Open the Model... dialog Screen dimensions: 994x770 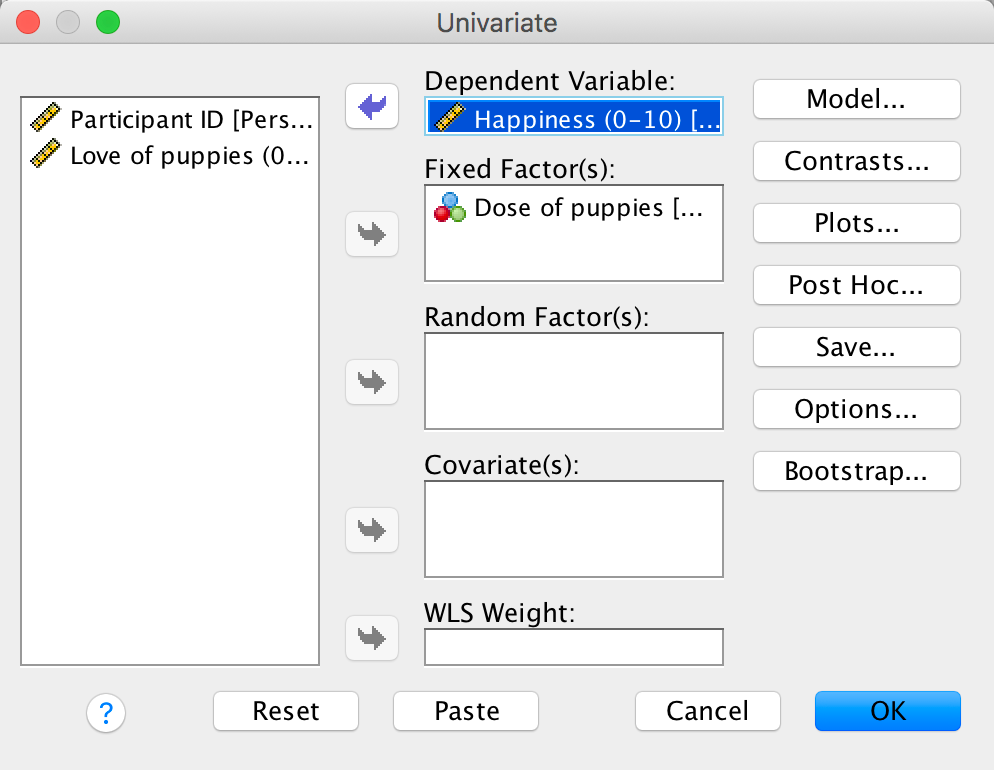coord(856,99)
